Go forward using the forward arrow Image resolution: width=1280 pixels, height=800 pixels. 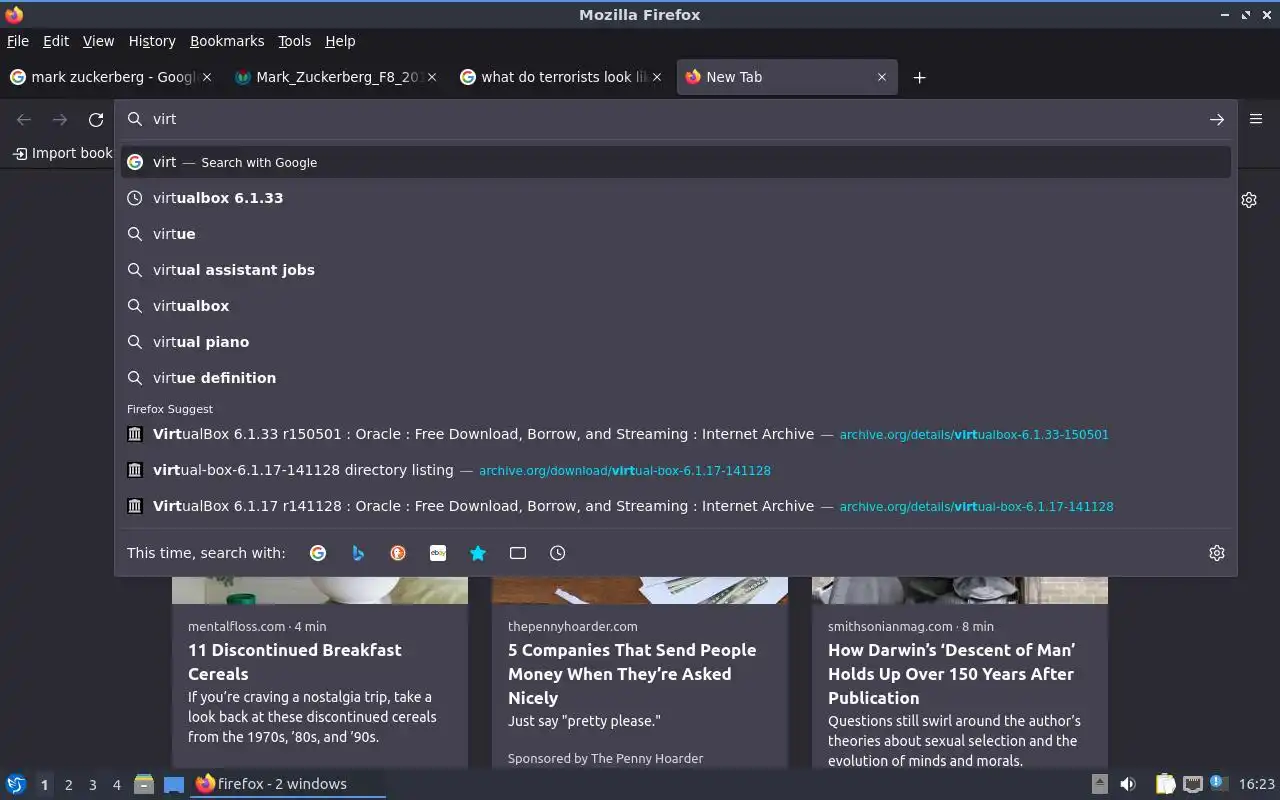pyautogui.click(x=60, y=120)
